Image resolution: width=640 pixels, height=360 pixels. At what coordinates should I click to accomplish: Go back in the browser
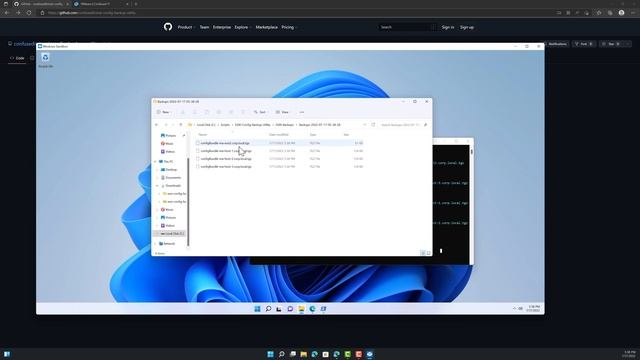(7, 13)
